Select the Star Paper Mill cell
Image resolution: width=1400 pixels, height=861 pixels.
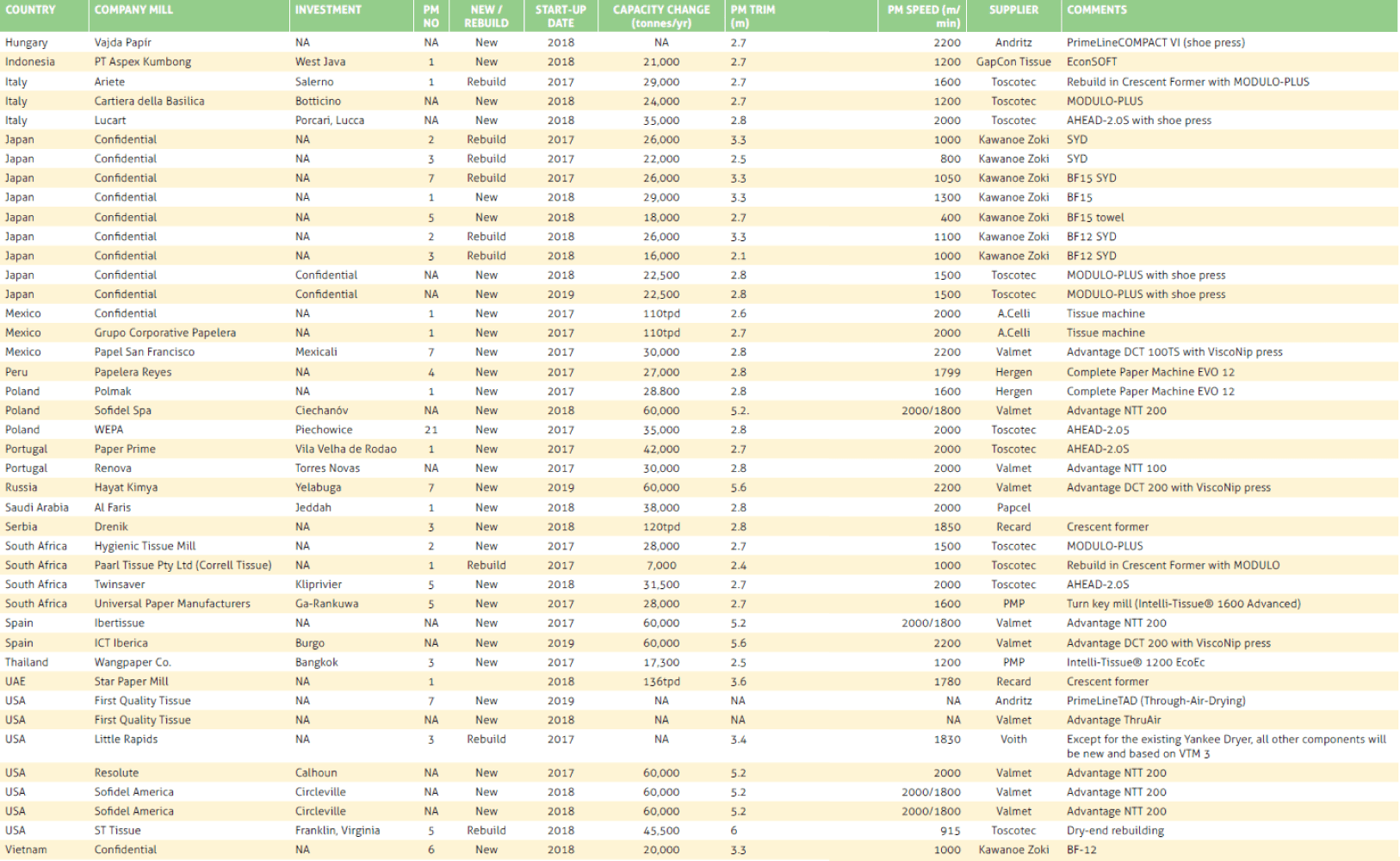(x=132, y=682)
